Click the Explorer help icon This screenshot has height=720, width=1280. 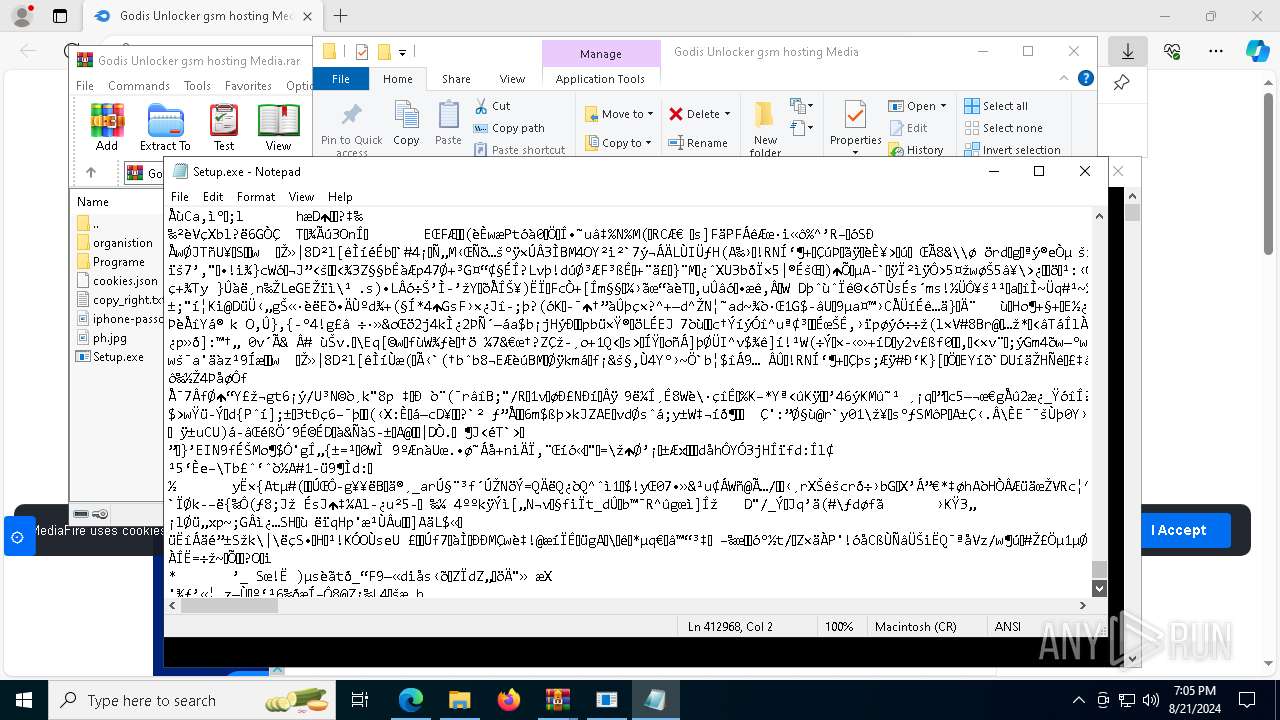[1086, 79]
